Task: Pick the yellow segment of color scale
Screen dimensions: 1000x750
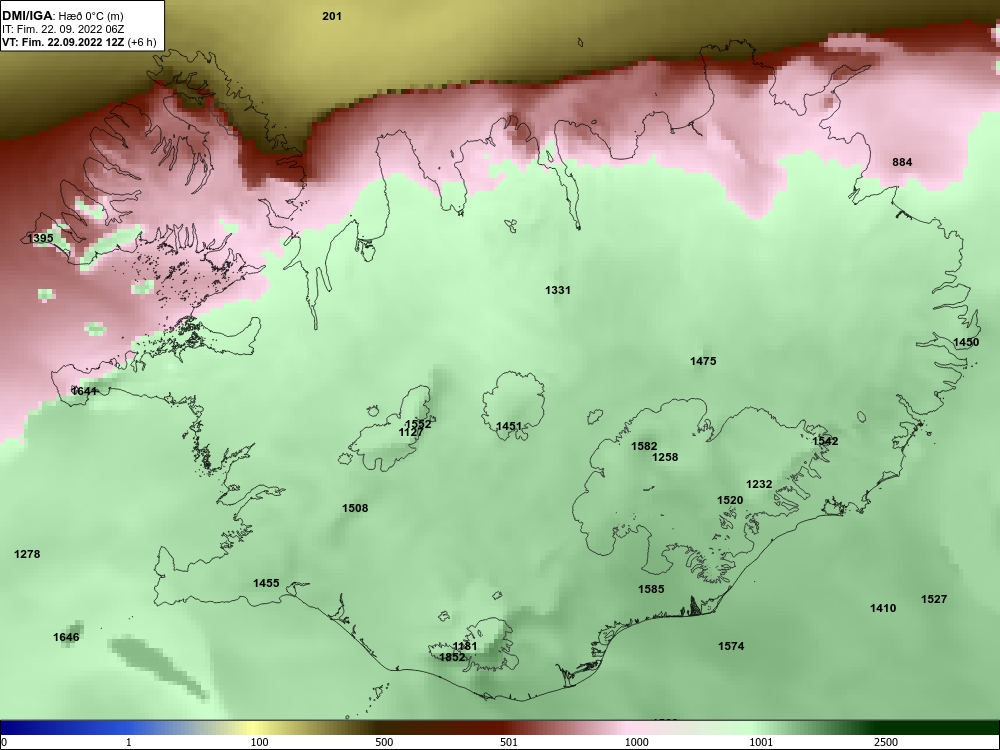Action: tap(255, 728)
